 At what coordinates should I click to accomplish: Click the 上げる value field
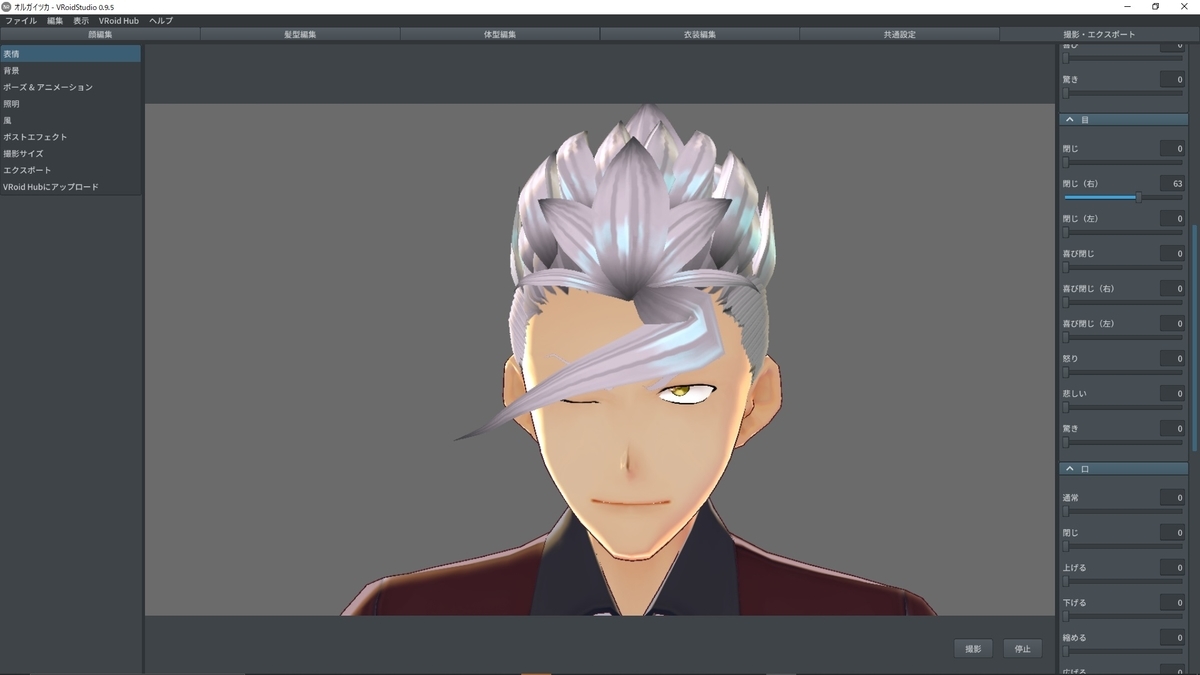click(1173, 568)
